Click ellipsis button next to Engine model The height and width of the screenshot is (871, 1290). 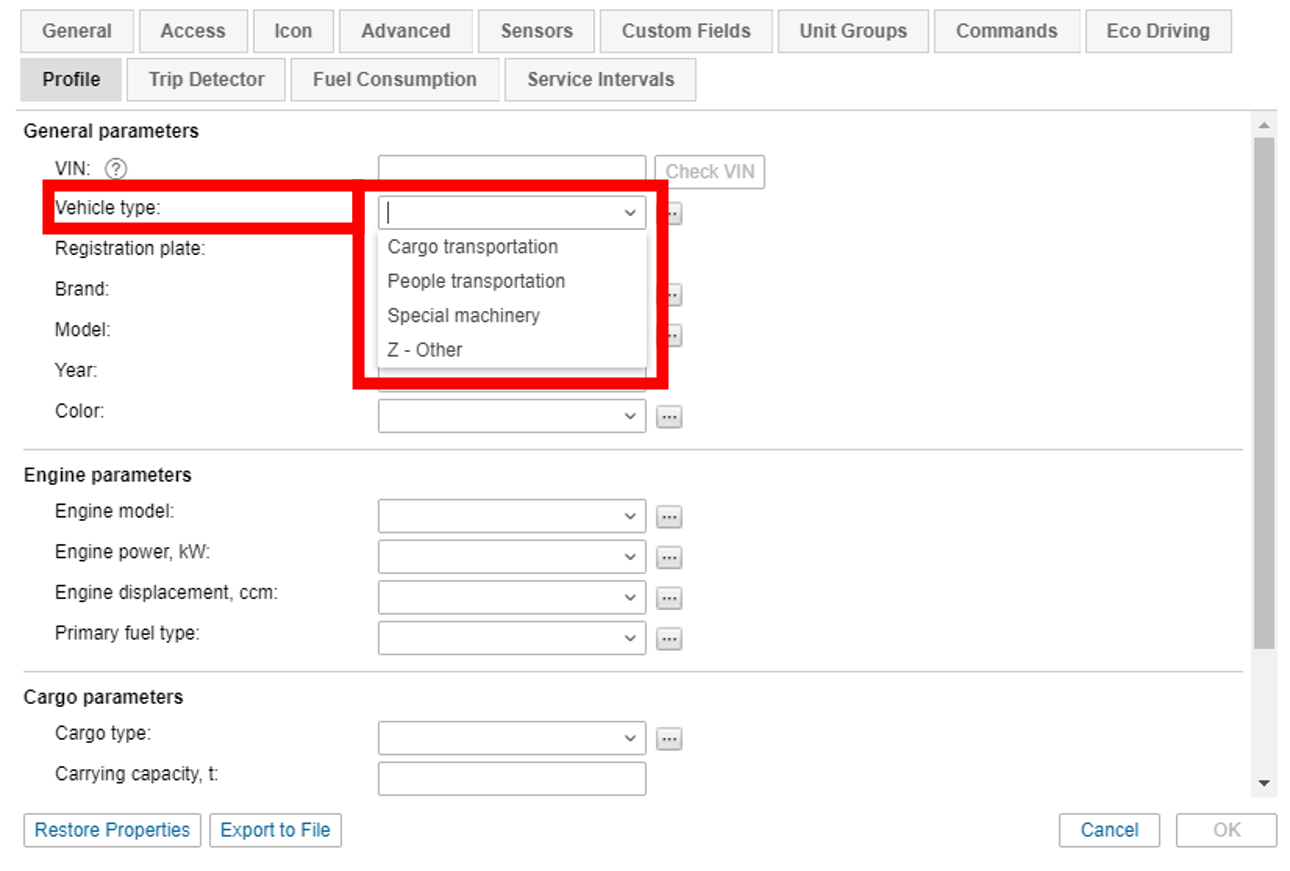669,517
